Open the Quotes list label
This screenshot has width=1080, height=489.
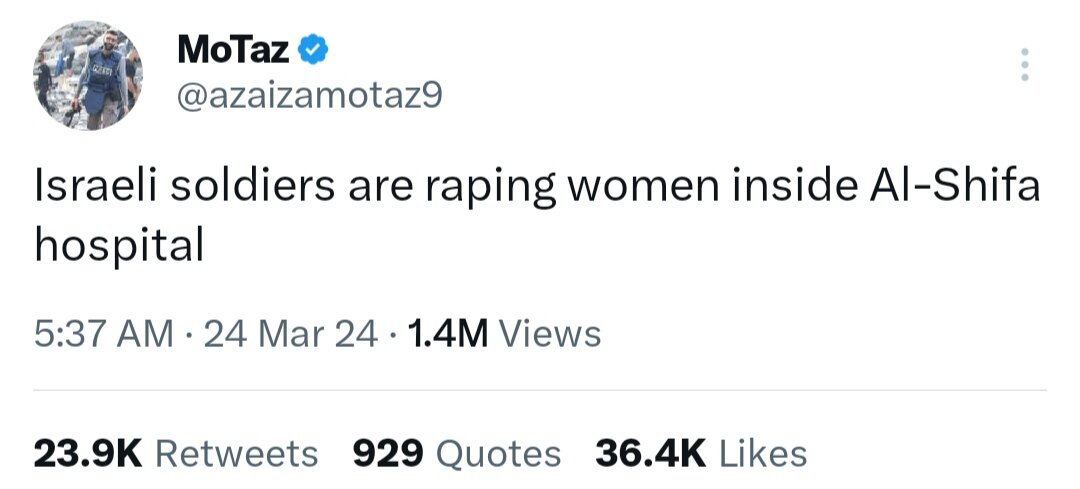(x=500, y=454)
